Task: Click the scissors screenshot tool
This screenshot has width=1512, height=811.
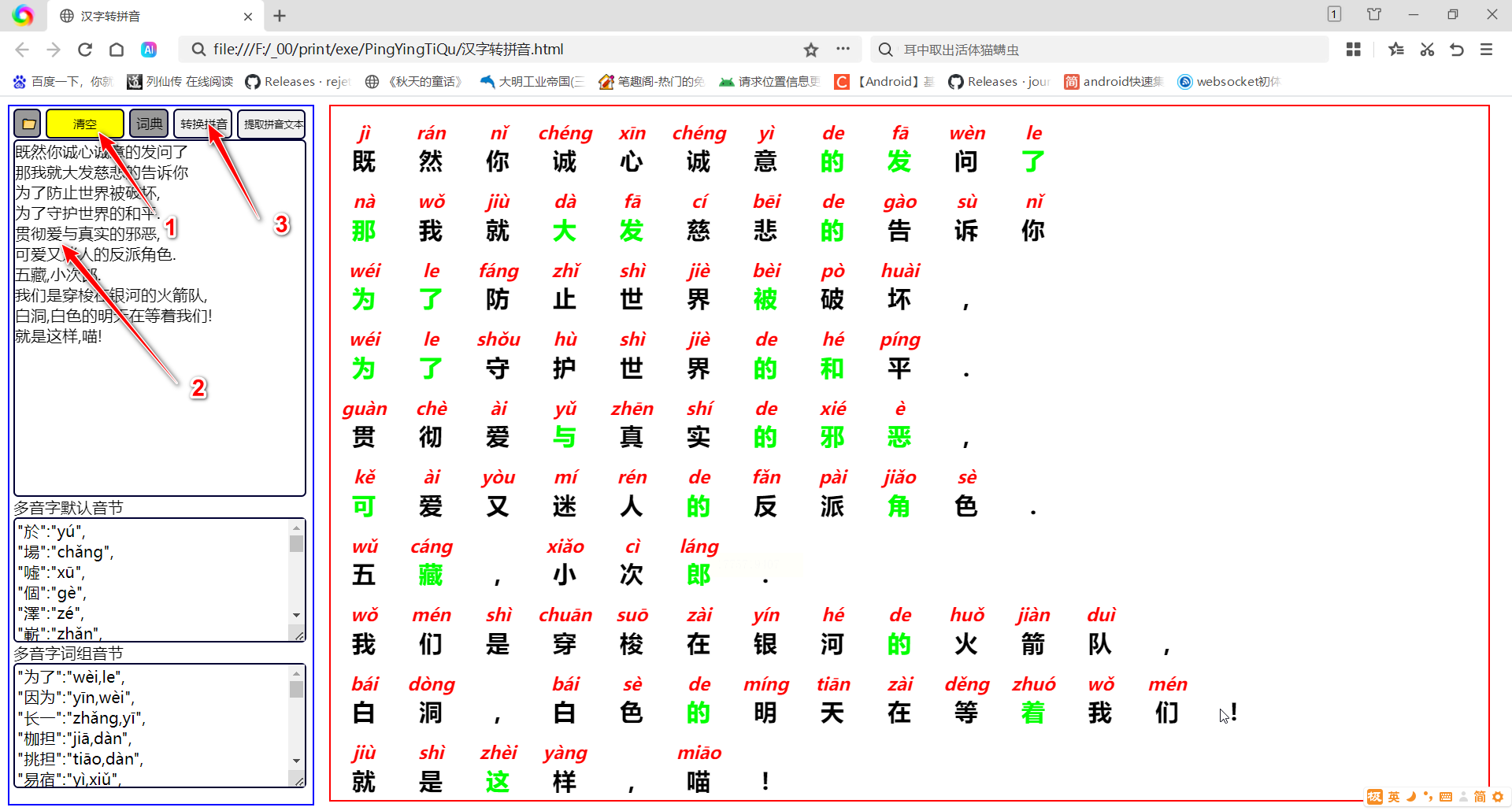Action: 1427,50
